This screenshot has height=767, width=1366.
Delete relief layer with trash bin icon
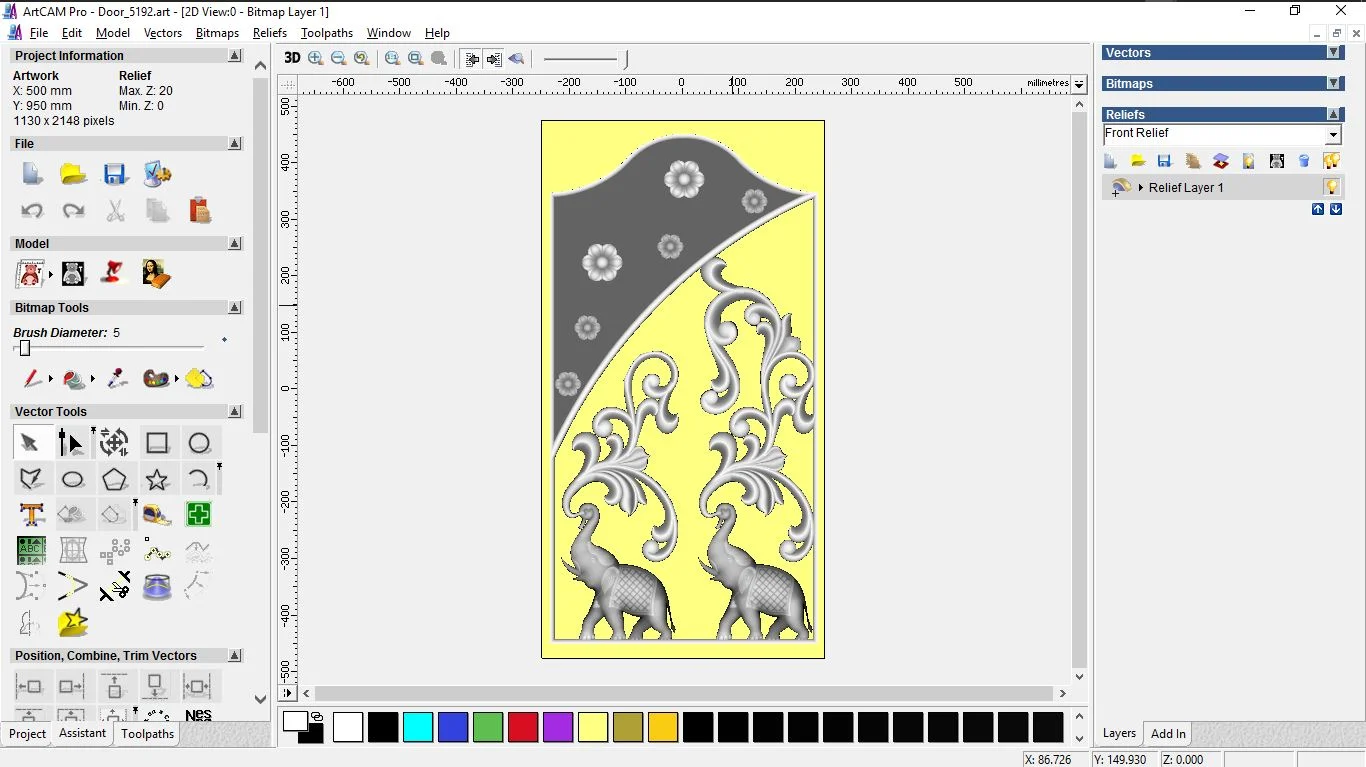[x=1304, y=161]
